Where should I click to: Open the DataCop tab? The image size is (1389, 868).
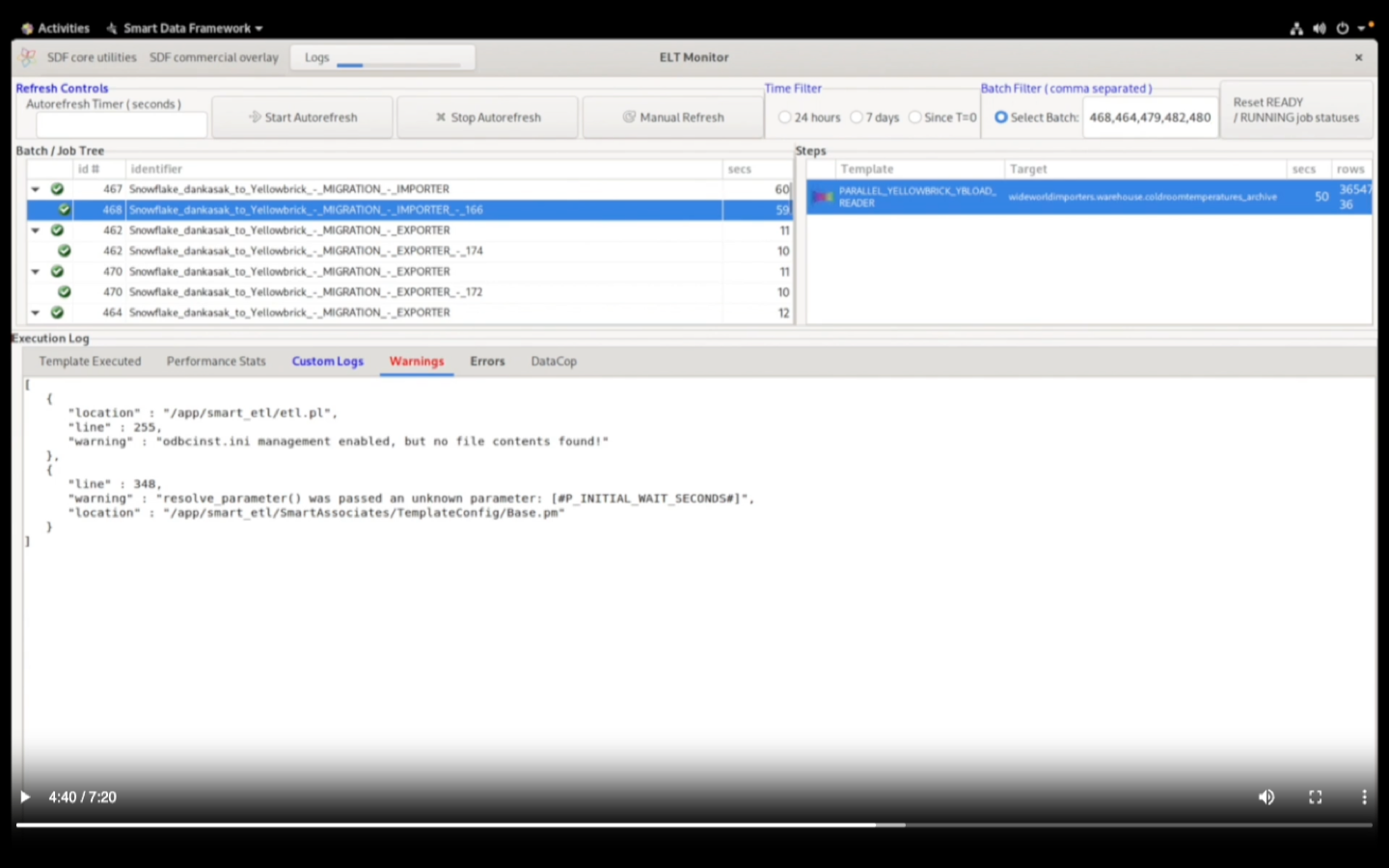(553, 361)
